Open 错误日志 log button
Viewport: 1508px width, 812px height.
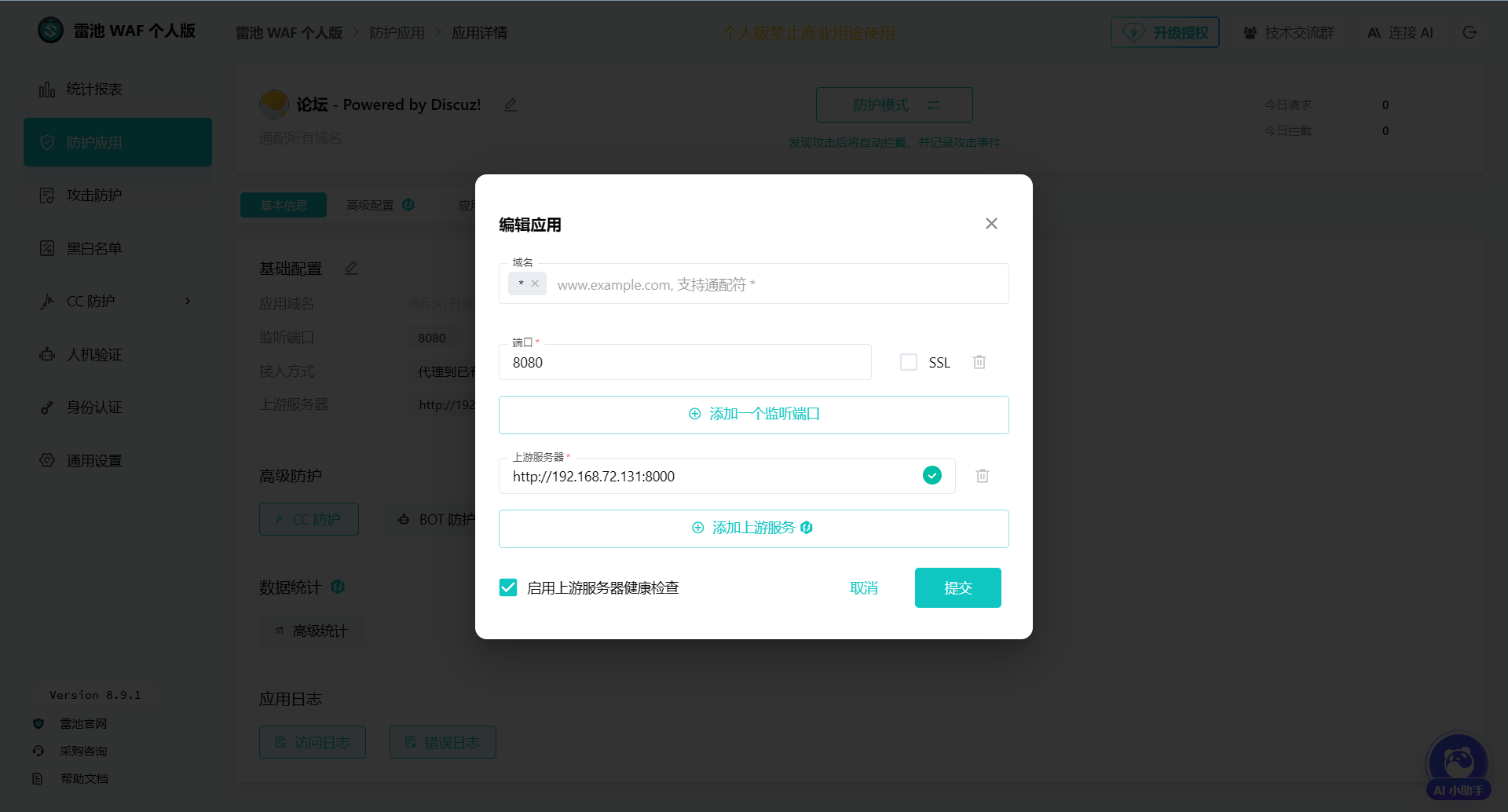443,742
